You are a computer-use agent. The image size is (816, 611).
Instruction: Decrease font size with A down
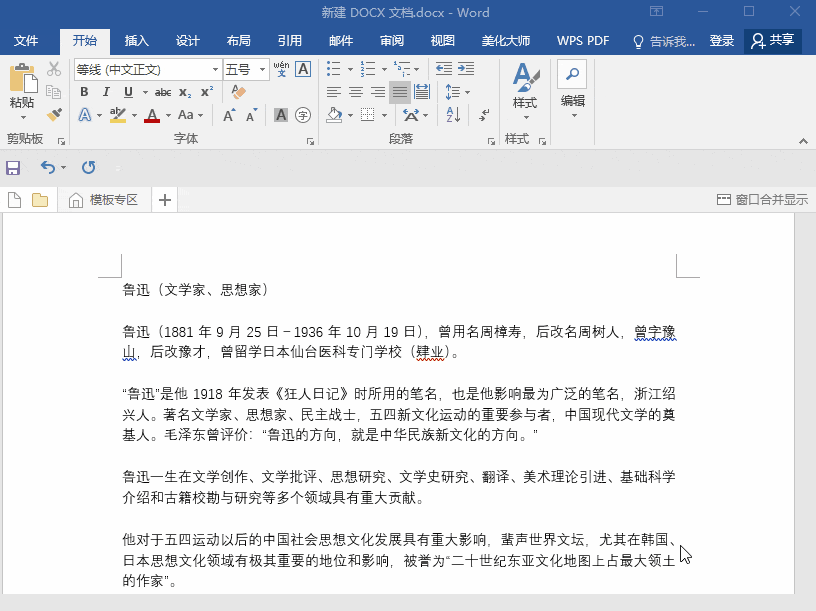click(x=252, y=115)
